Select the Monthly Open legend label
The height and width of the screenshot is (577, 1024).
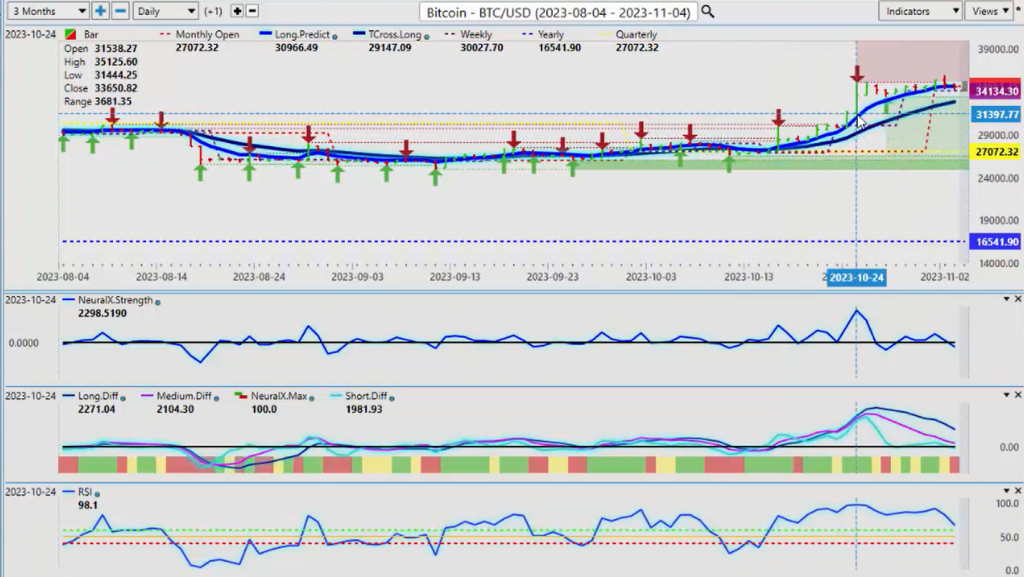pyautogui.click(x=207, y=35)
